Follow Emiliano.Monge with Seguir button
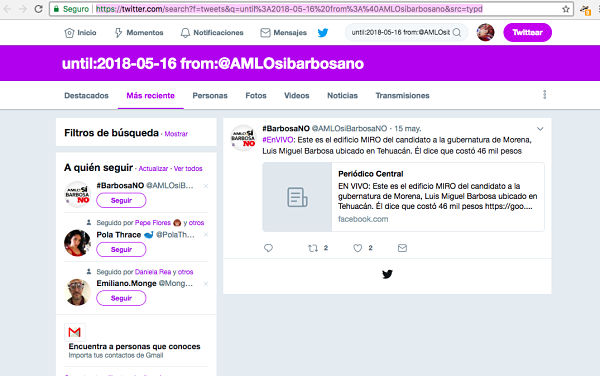 coord(121,298)
